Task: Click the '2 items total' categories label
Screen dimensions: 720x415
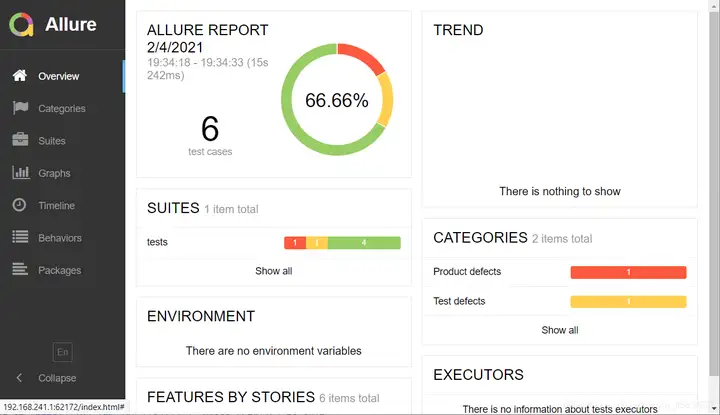Action: pos(562,239)
